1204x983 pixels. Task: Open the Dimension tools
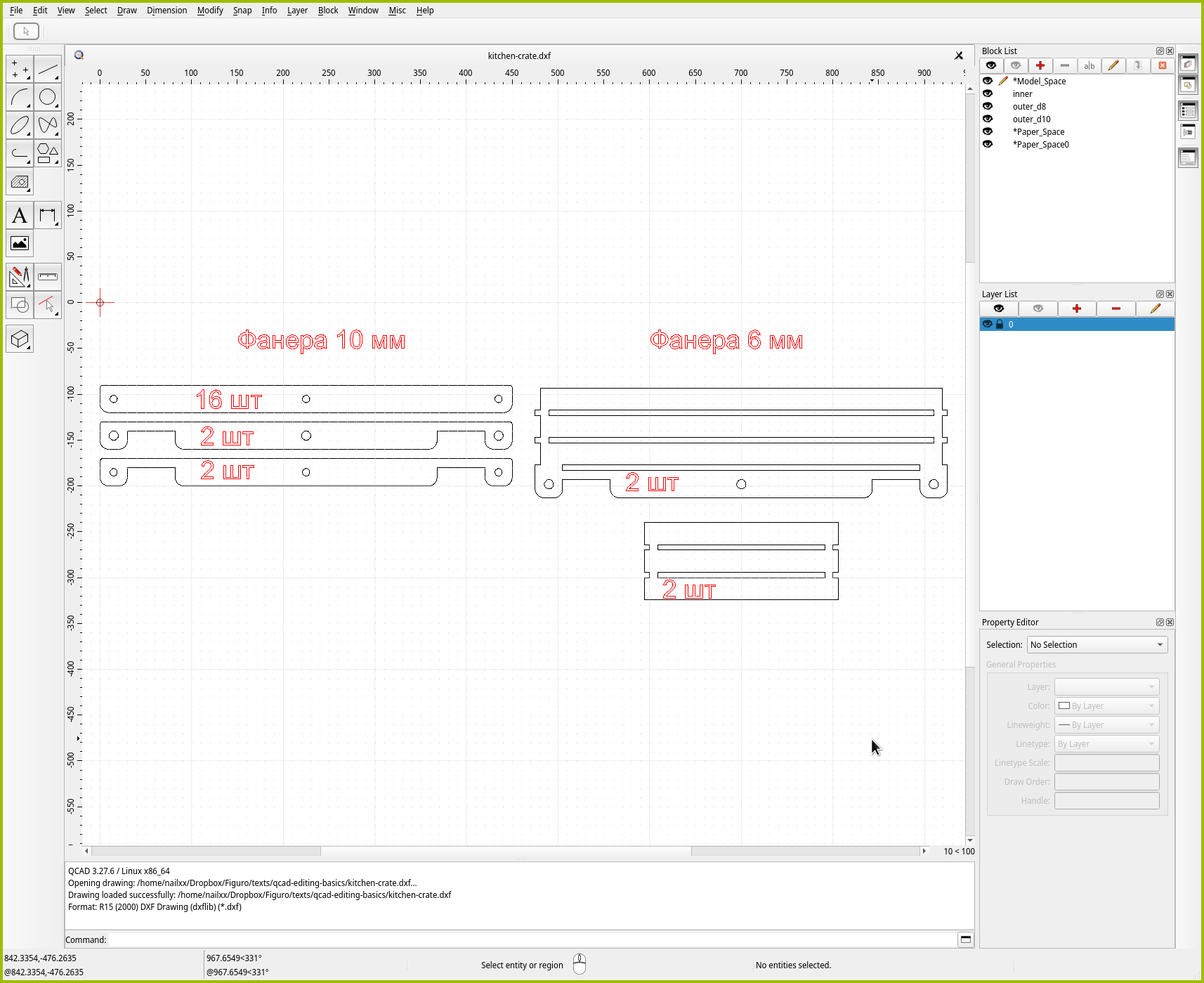48,216
